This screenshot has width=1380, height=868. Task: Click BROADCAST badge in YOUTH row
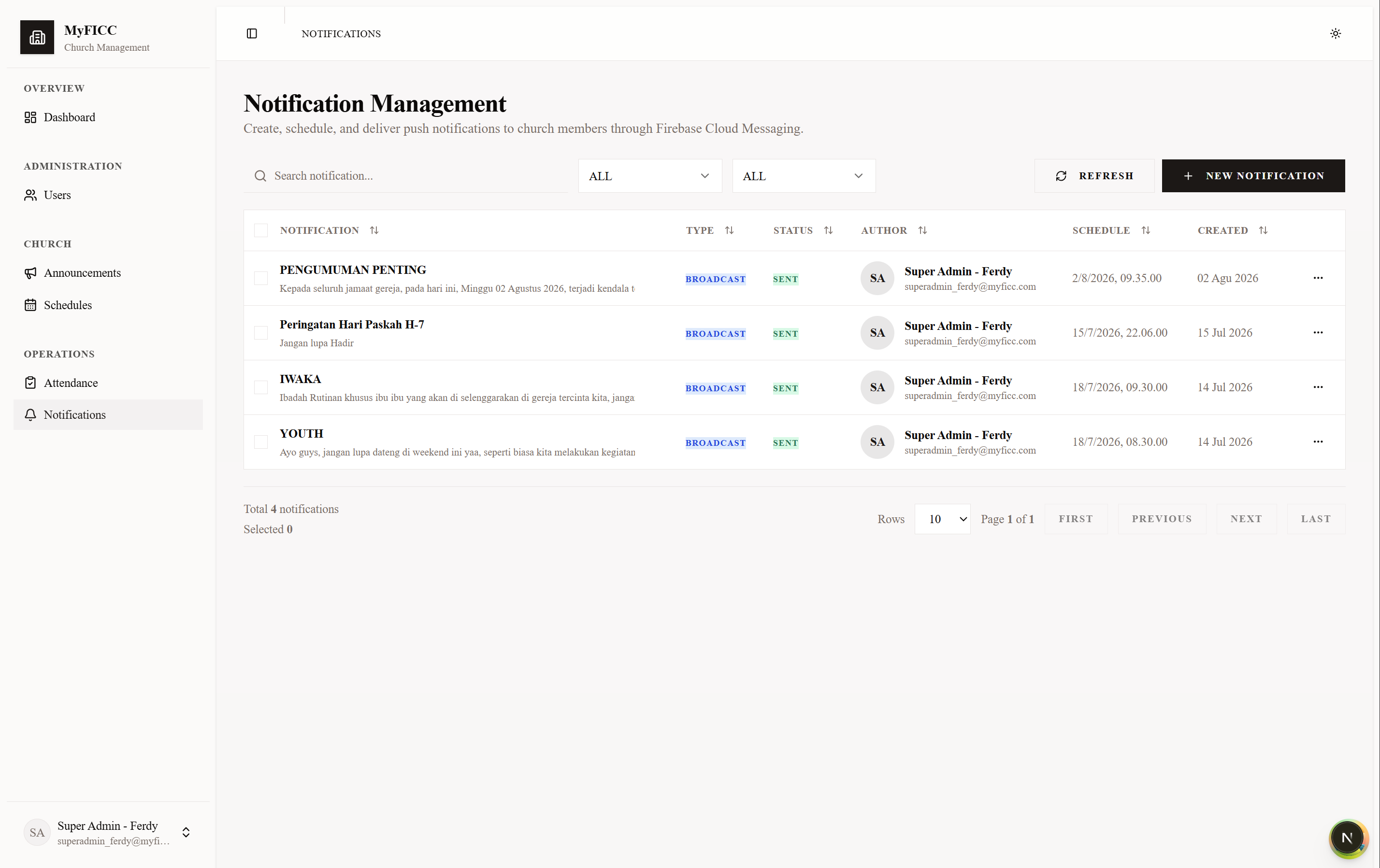click(715, 443)
